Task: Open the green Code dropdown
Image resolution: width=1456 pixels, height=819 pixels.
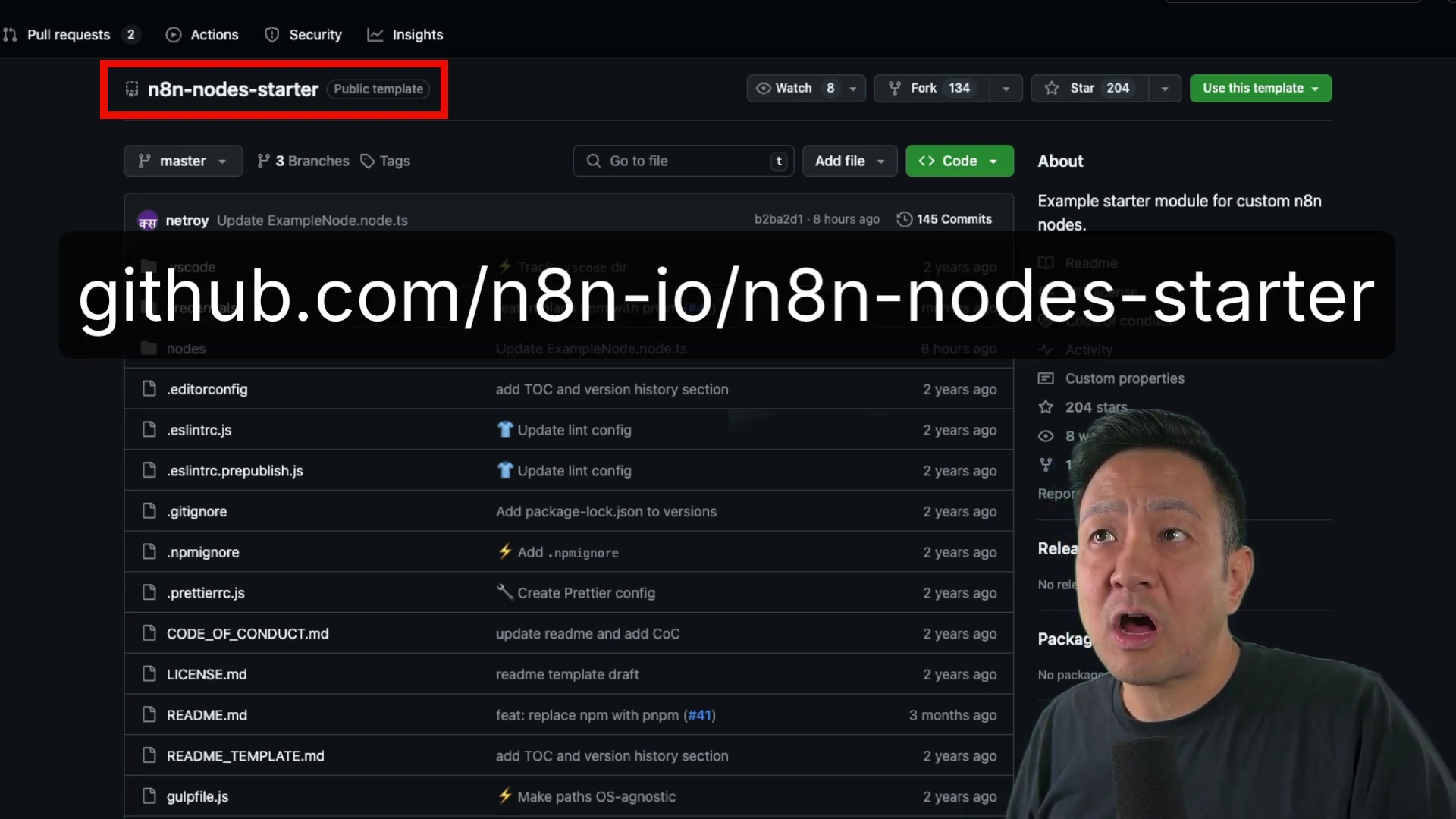Action: (959, 161)
